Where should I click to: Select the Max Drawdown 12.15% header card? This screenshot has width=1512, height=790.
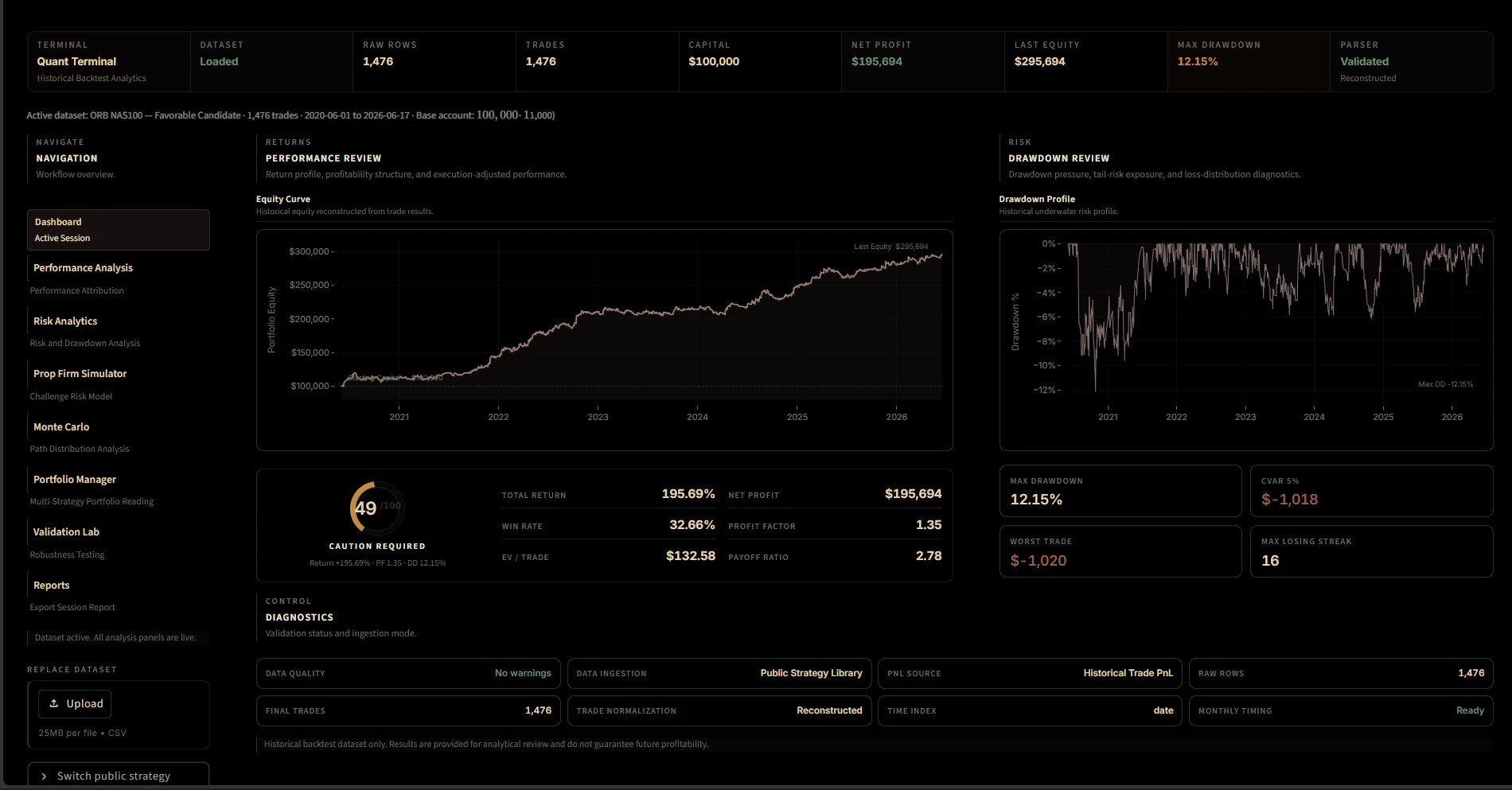click(1249, 61)
